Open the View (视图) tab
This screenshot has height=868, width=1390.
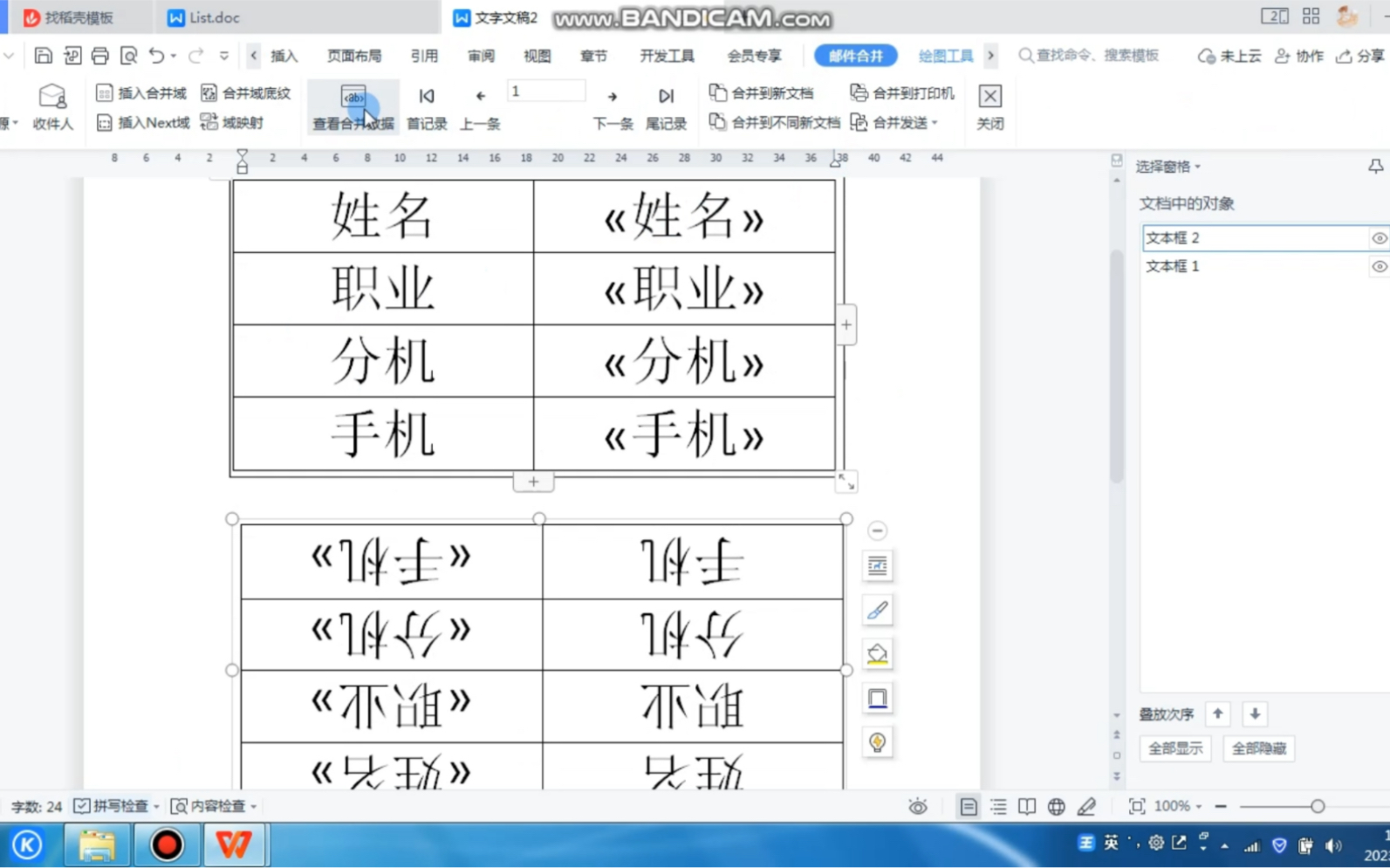(538, 56)
